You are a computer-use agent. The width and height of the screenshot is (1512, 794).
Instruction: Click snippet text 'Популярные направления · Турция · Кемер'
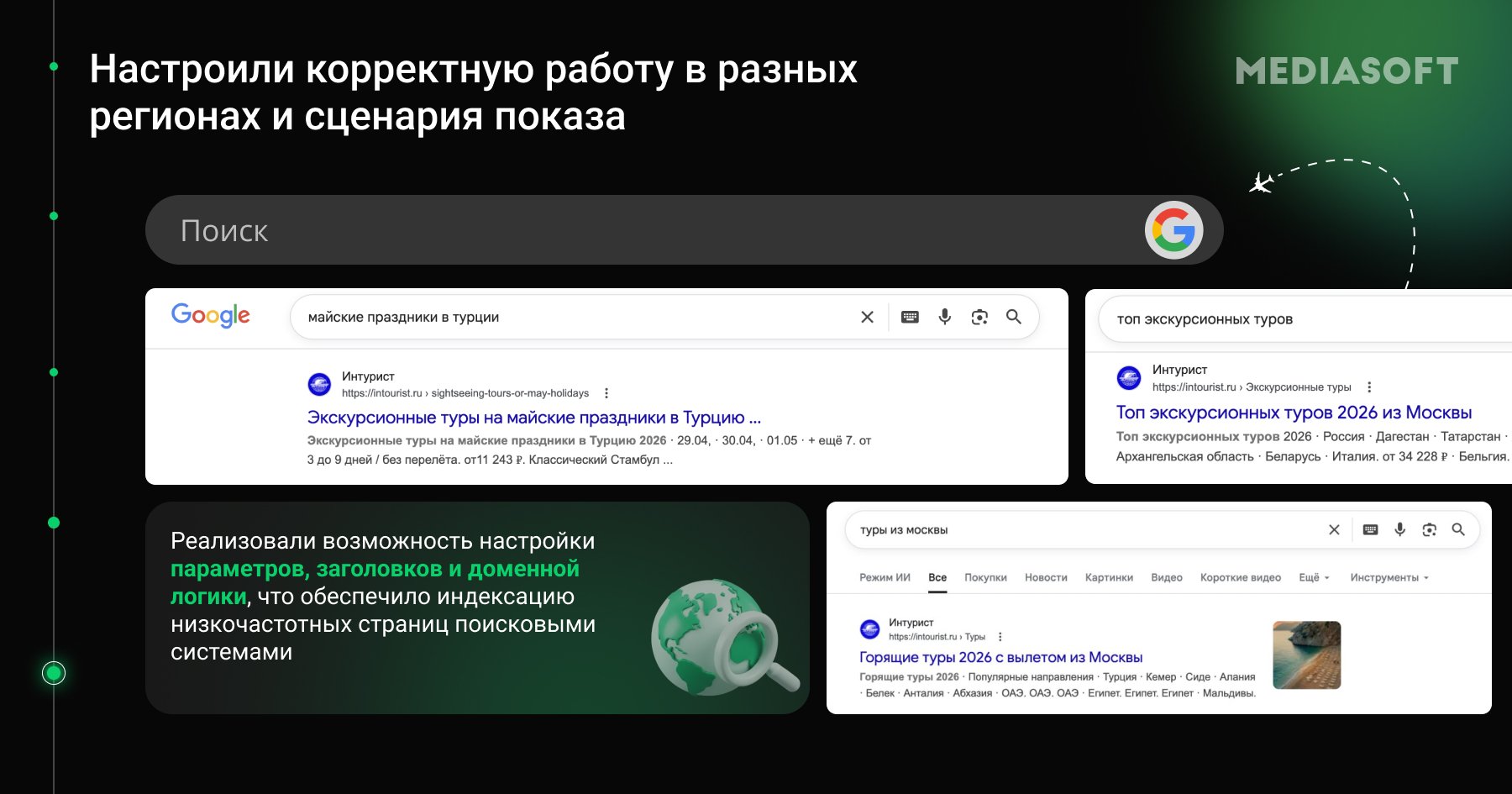click(x=1073, y=677)
